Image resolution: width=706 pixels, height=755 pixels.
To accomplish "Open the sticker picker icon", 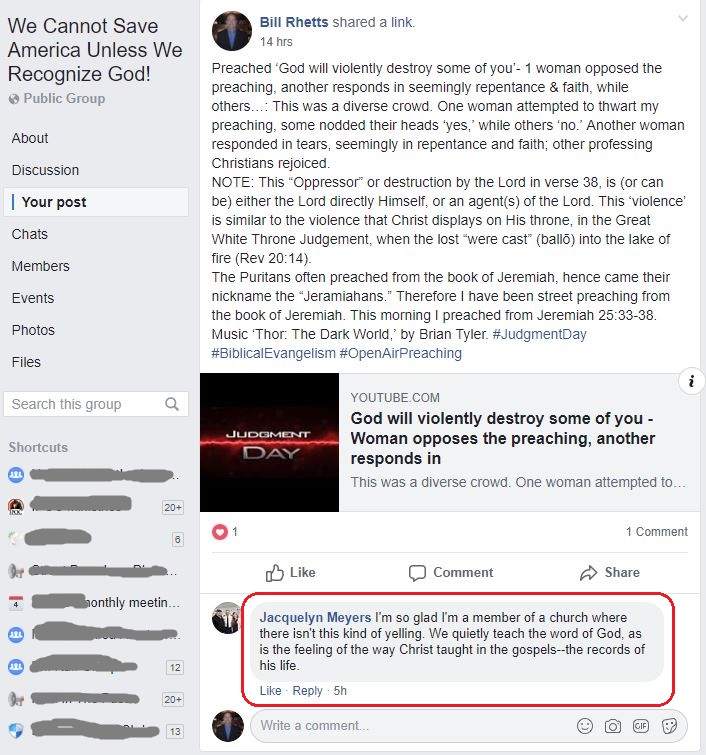I will tap(669, 726).
